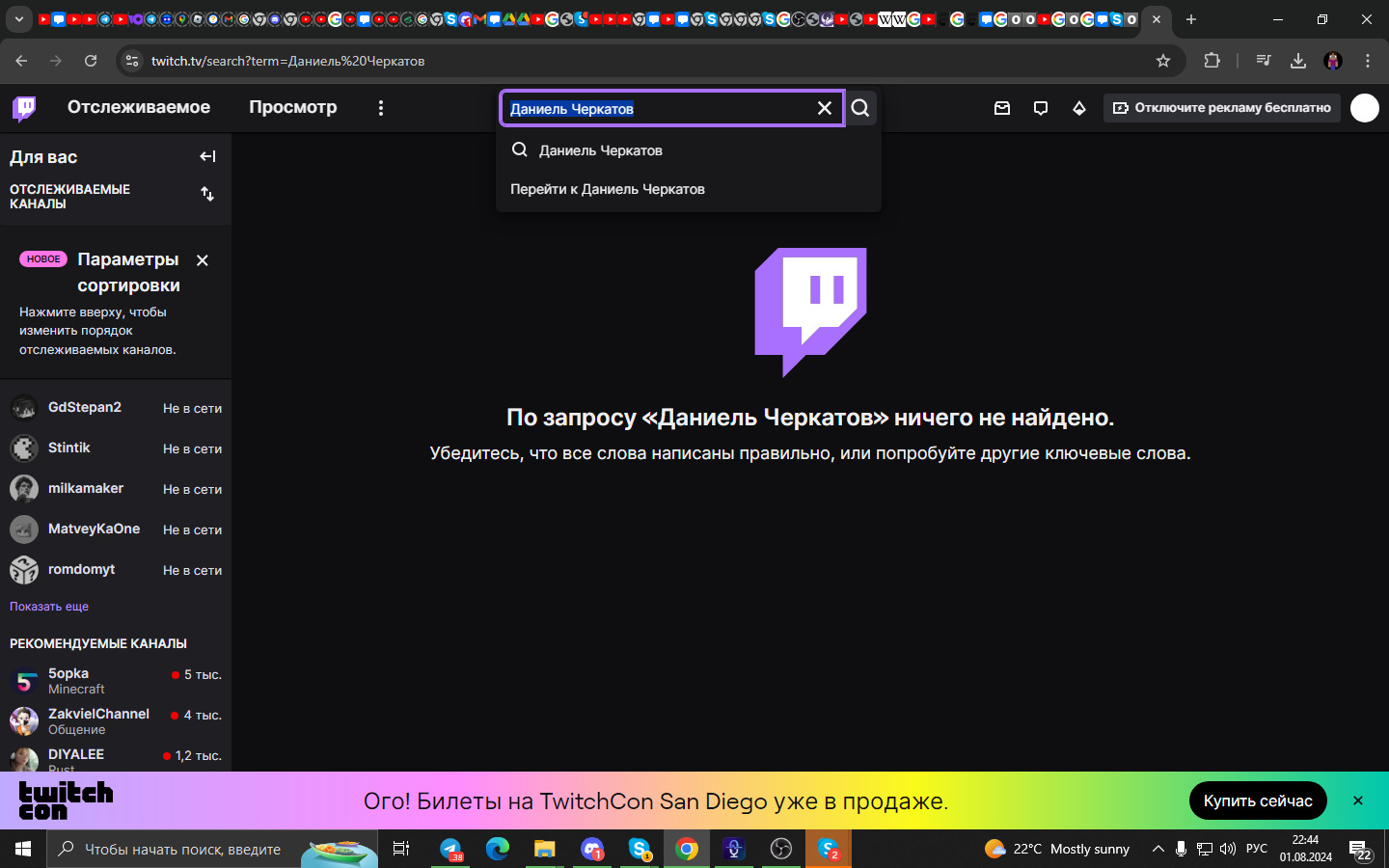Screen dimensions: 1389x868
Task: Open Stintik channel in sidebar
Action: pos(116,448)
